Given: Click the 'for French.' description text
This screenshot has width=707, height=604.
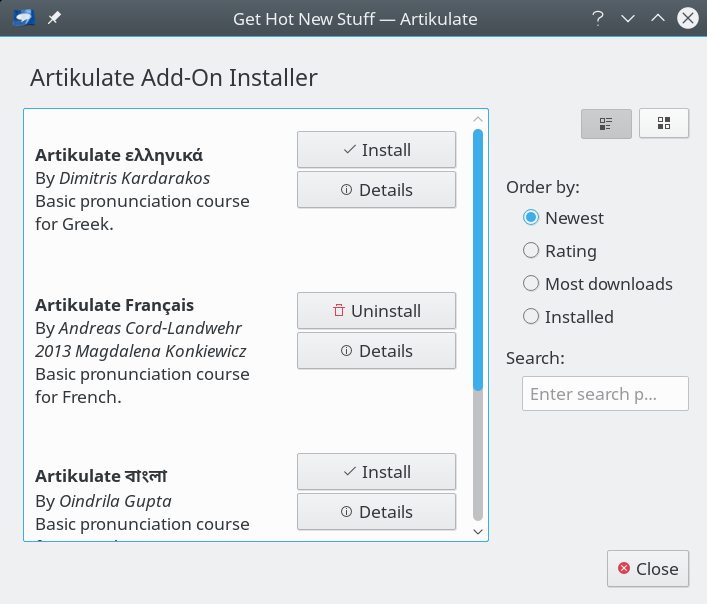Looking at the screenshot, I should (x=78, y=397).
